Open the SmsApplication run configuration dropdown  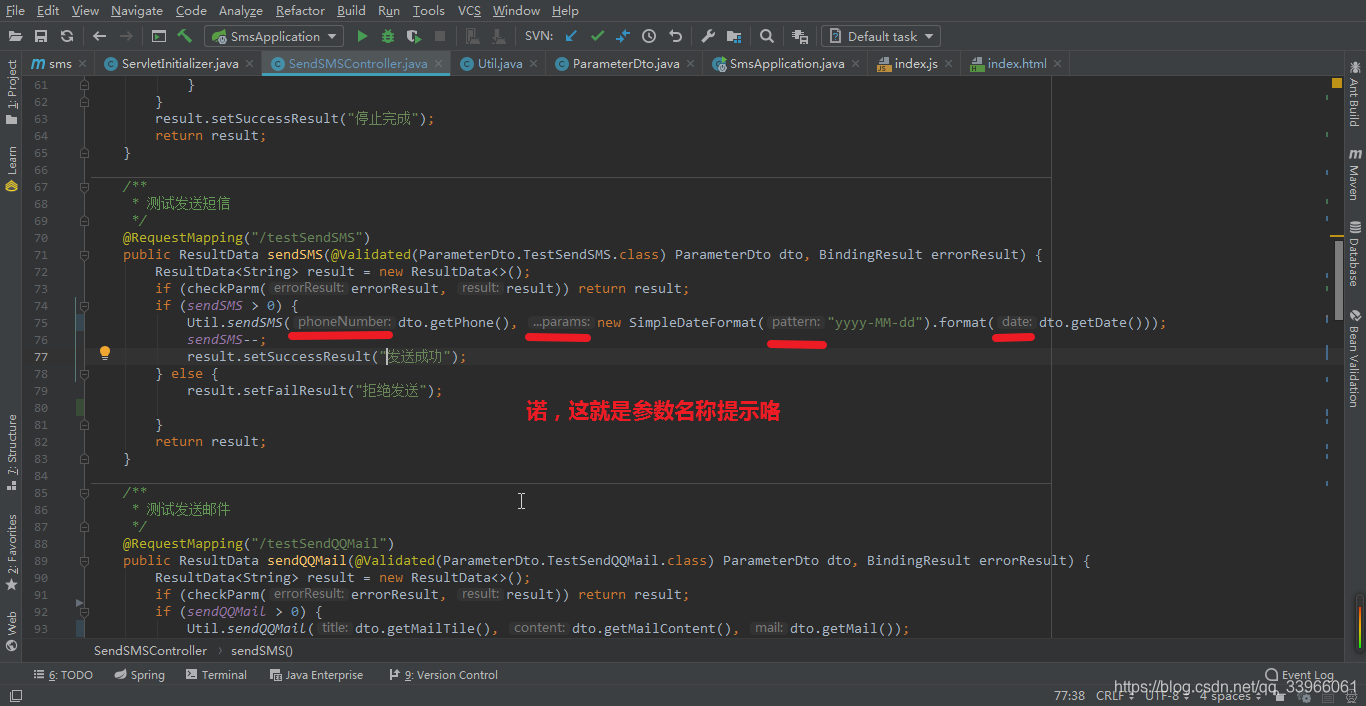point(274,36)
